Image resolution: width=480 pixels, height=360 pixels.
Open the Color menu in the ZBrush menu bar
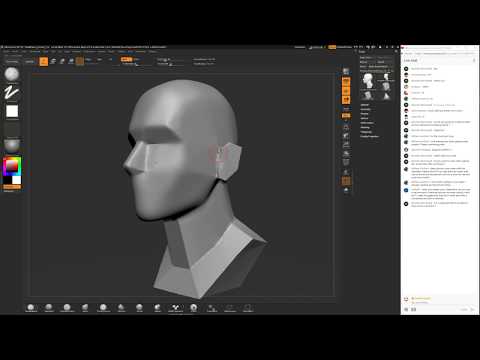[x=24, y=52]
